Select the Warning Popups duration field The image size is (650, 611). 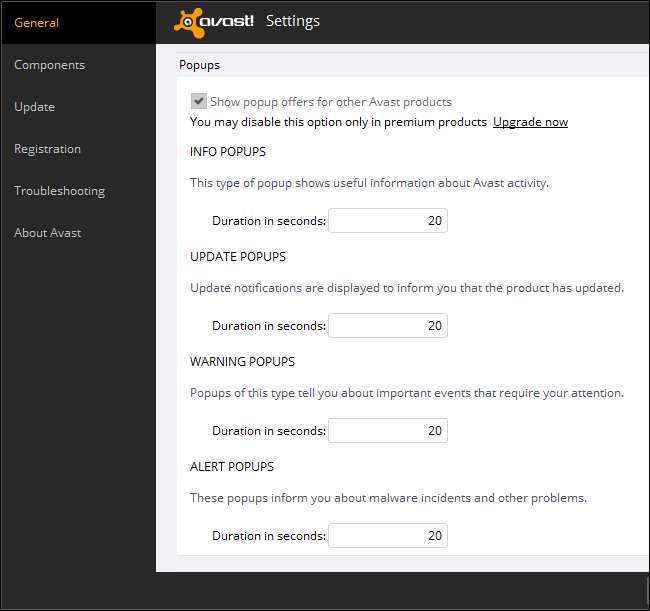tap(387, 431)
